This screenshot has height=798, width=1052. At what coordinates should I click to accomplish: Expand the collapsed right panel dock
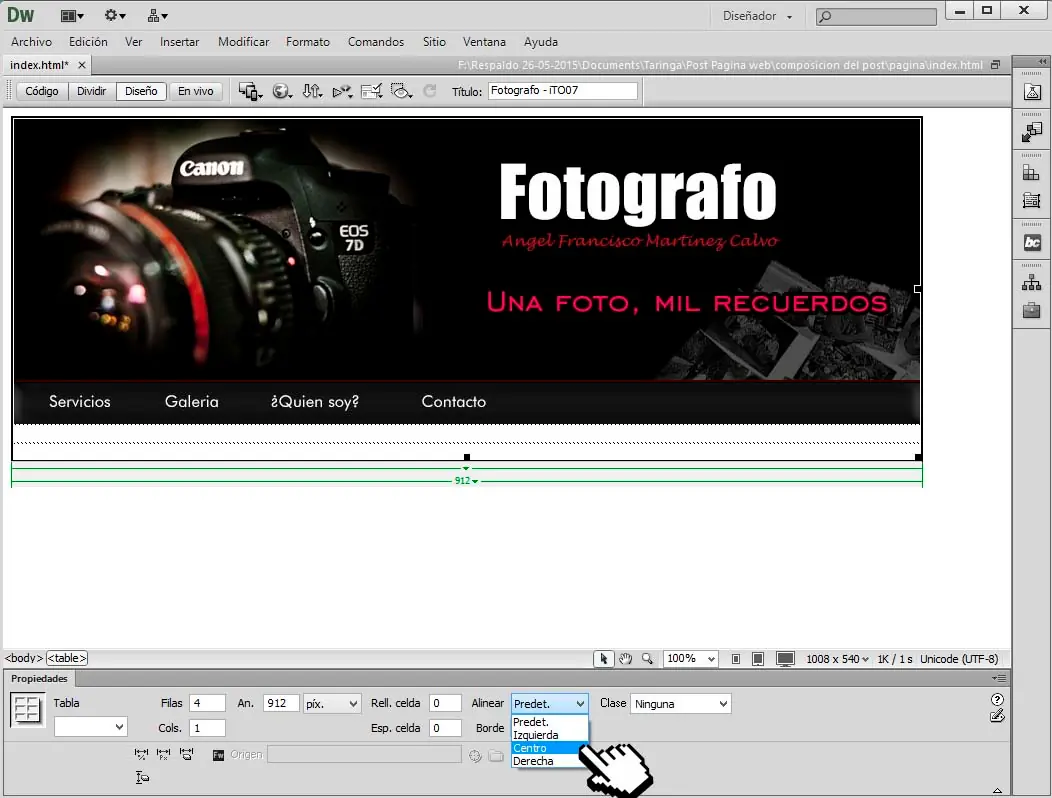[x=1042, y=62]
